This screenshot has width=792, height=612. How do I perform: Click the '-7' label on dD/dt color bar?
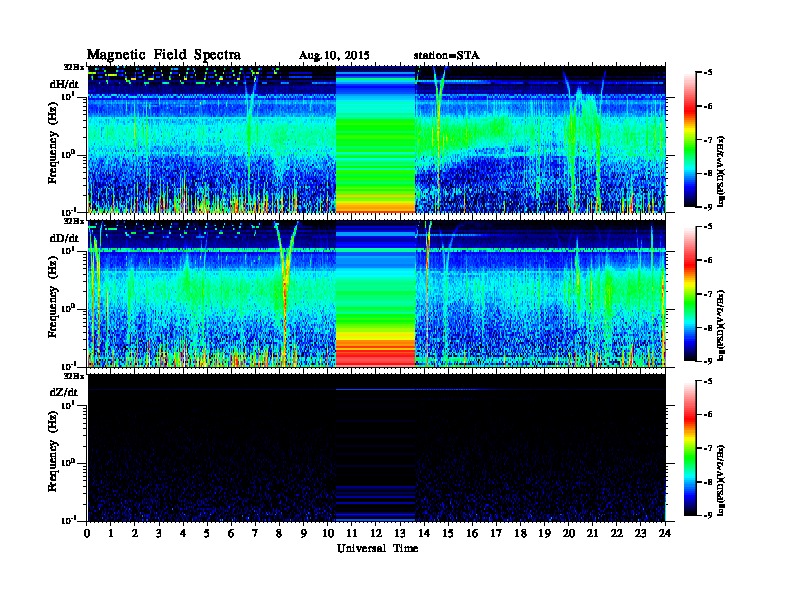click(706, 294)
